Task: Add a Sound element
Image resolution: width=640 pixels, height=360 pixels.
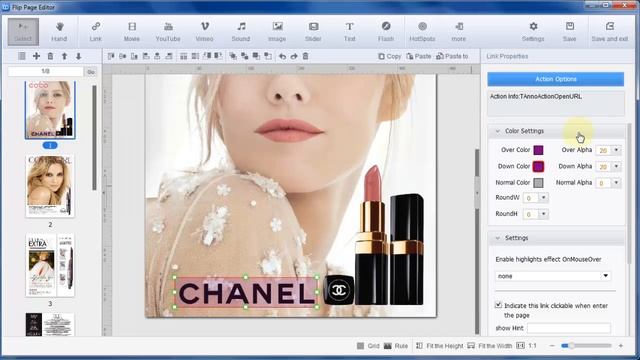Action: [x=241, y=32]
